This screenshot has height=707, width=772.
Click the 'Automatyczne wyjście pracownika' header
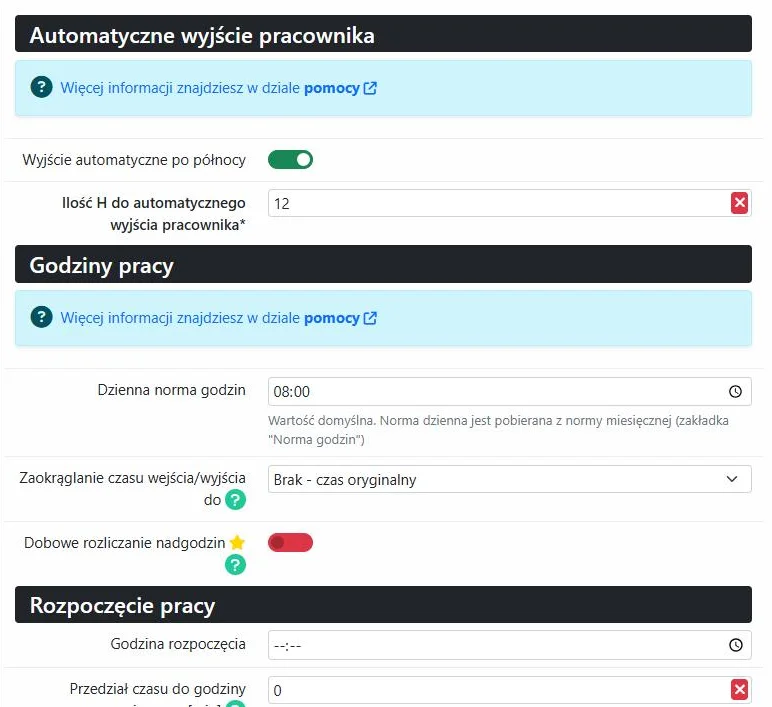383,34
